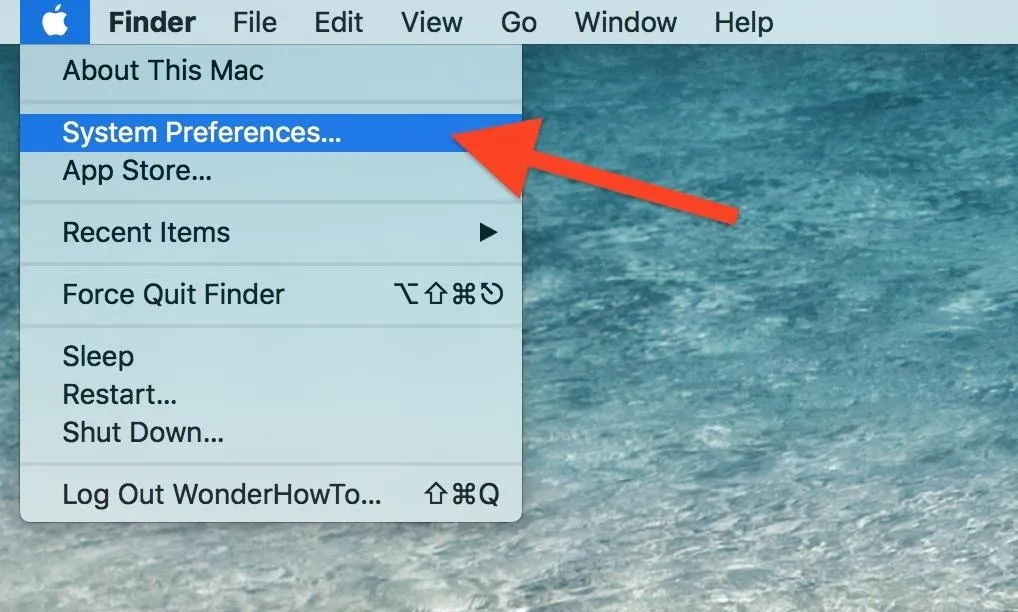Open the File menu
This screenshot has width=1018, height=612.
point(254,23)
